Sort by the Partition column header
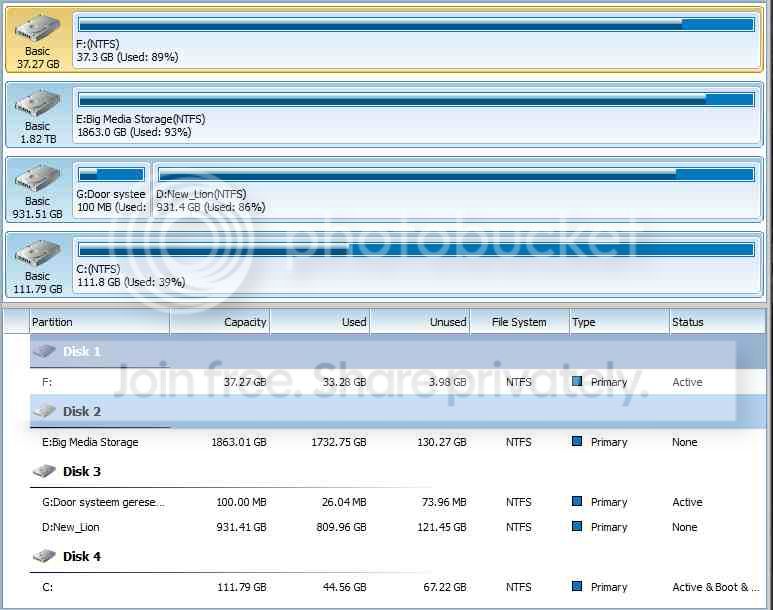Image resolution: width=773 pixels, height=610 pixels. point(100,322)
